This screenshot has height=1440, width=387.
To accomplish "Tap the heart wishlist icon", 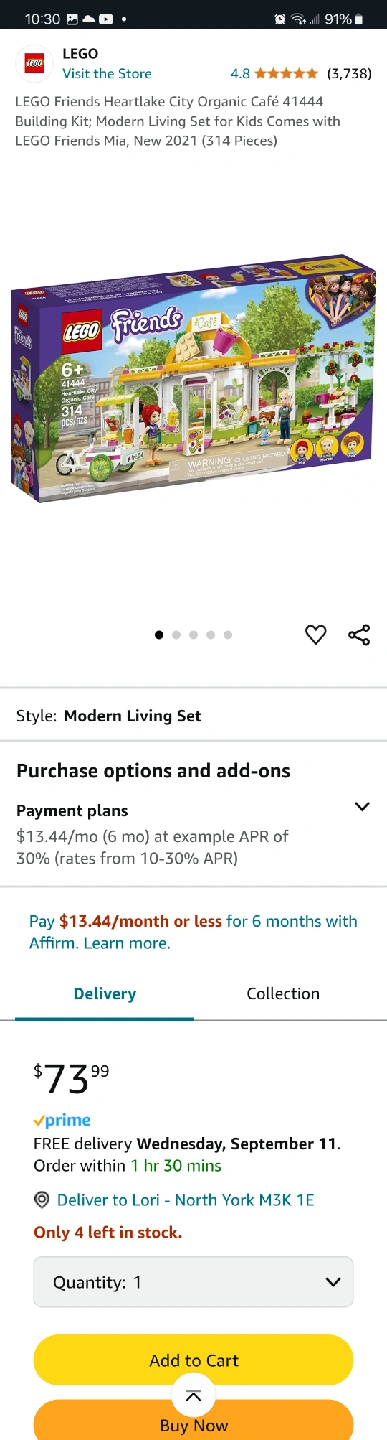I will coord(315,634).
